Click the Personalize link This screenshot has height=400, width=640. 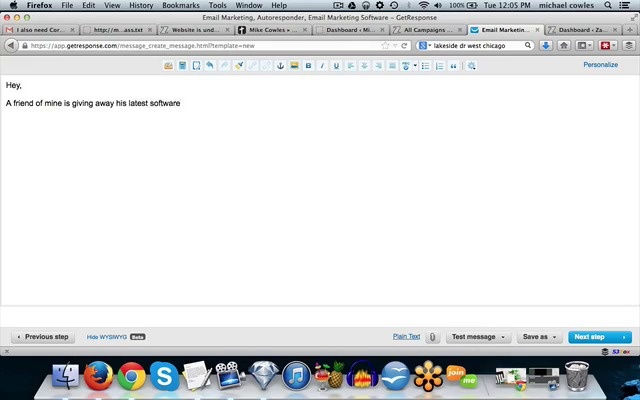[x=600, y=64]
